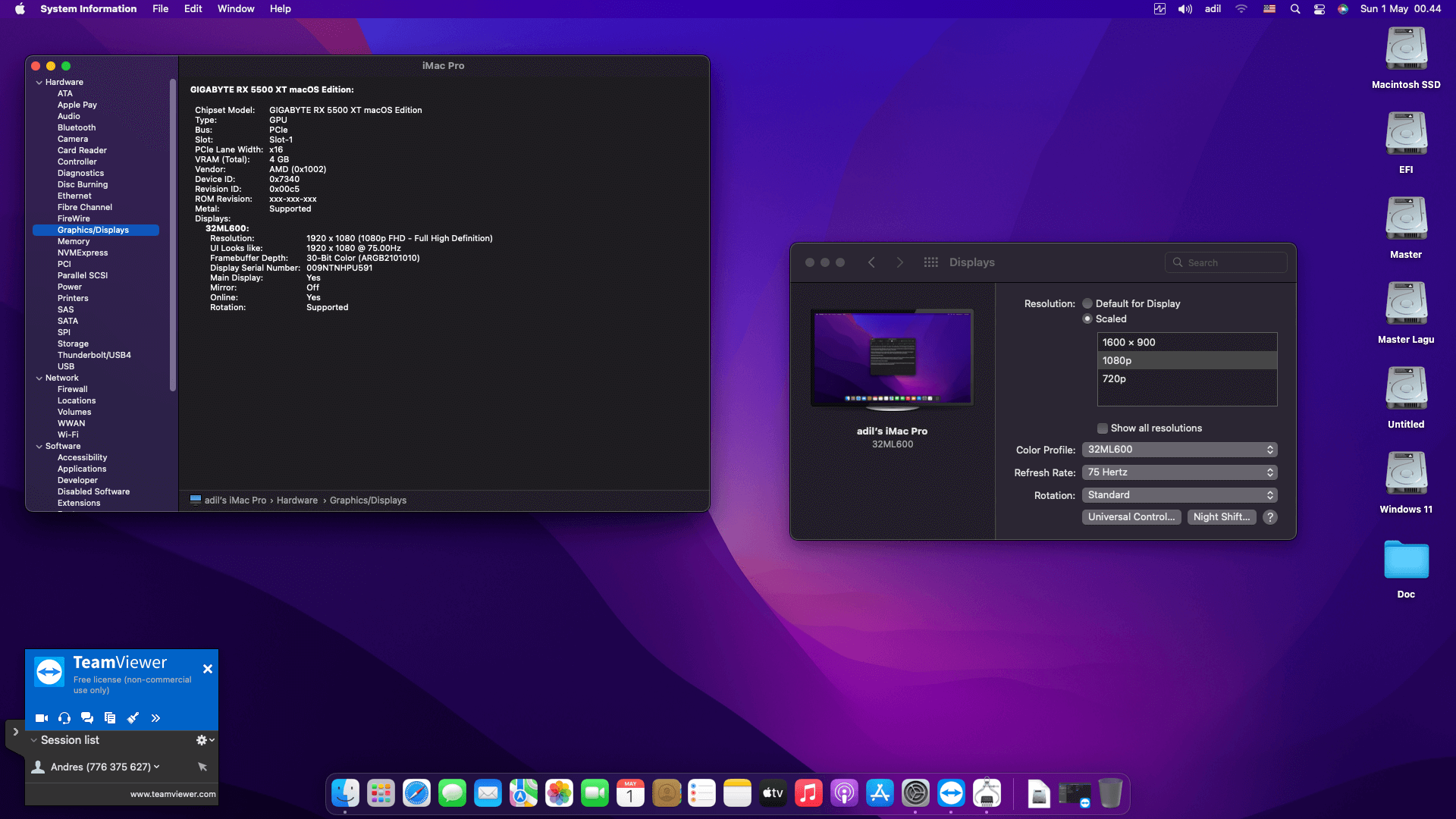Viewport: 1456px width, 819px height.
Task: Select the Doc folder on desktop
Action: click(1406, 570)
